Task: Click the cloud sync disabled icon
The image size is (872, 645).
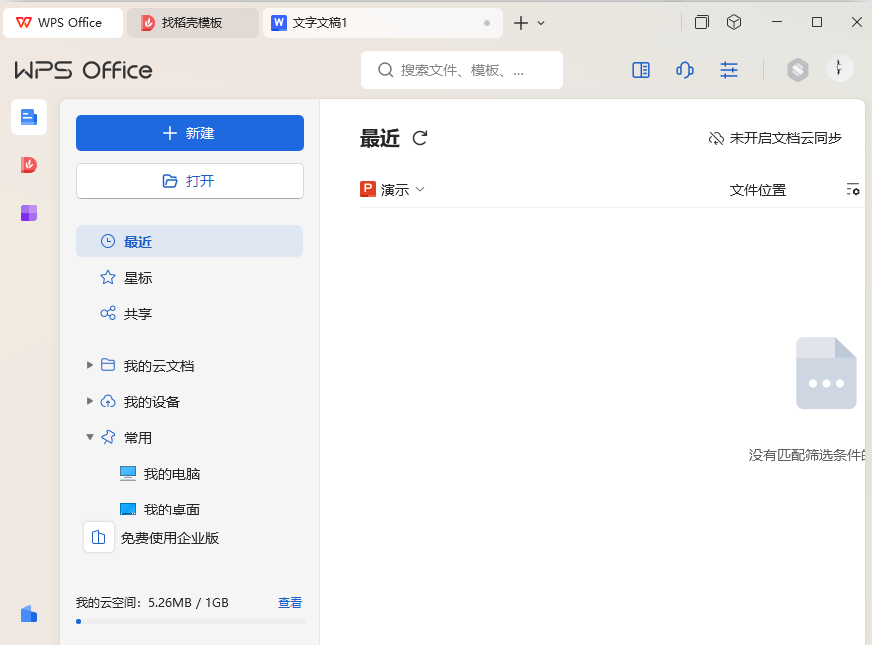Action: click(x=716, y=138)
